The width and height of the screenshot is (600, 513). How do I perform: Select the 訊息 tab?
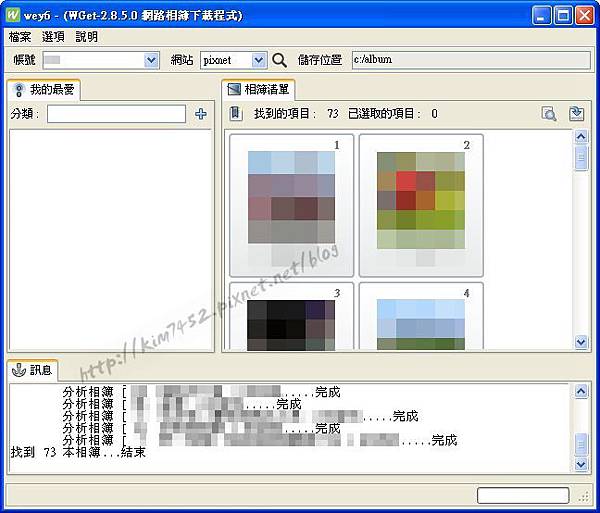click(33, 370)
